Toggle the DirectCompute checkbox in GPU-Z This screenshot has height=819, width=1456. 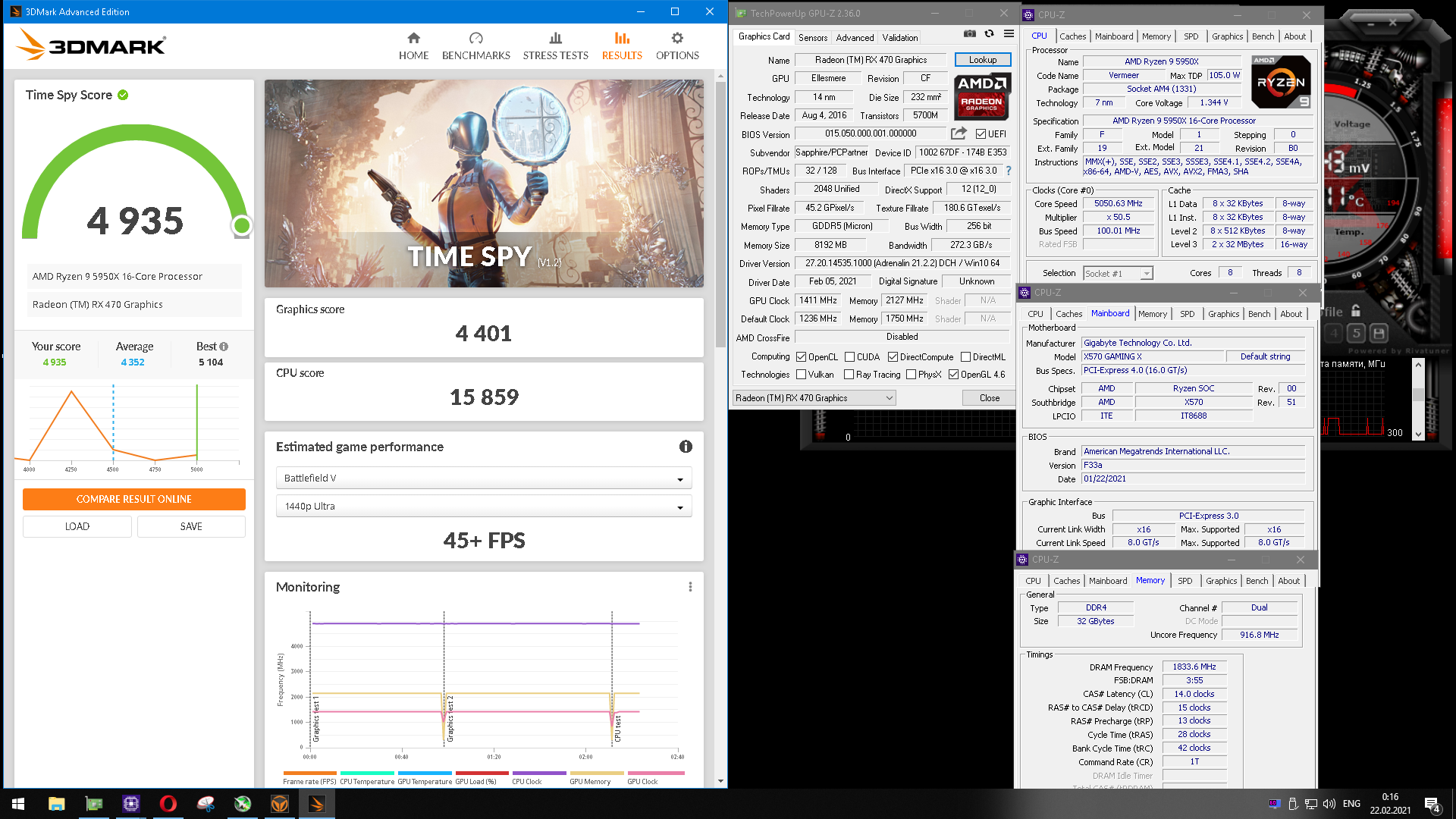[893, 357]
